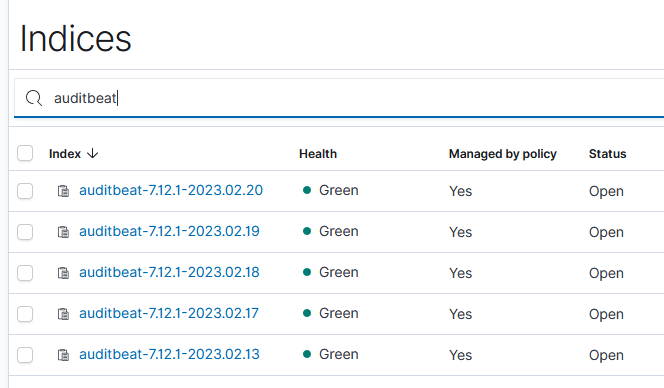Click Yes policy value in 2023.02.17 row
This screenshot has height=388, width=664.
(x=461, y=314)
